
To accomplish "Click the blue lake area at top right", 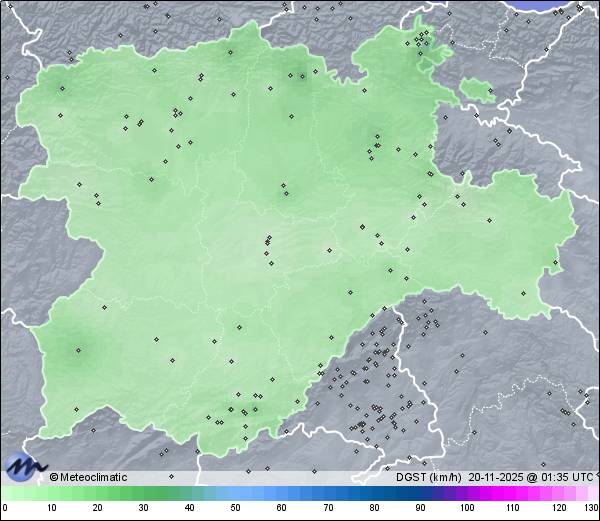I will pyautogui.click(x=546, y=5).
